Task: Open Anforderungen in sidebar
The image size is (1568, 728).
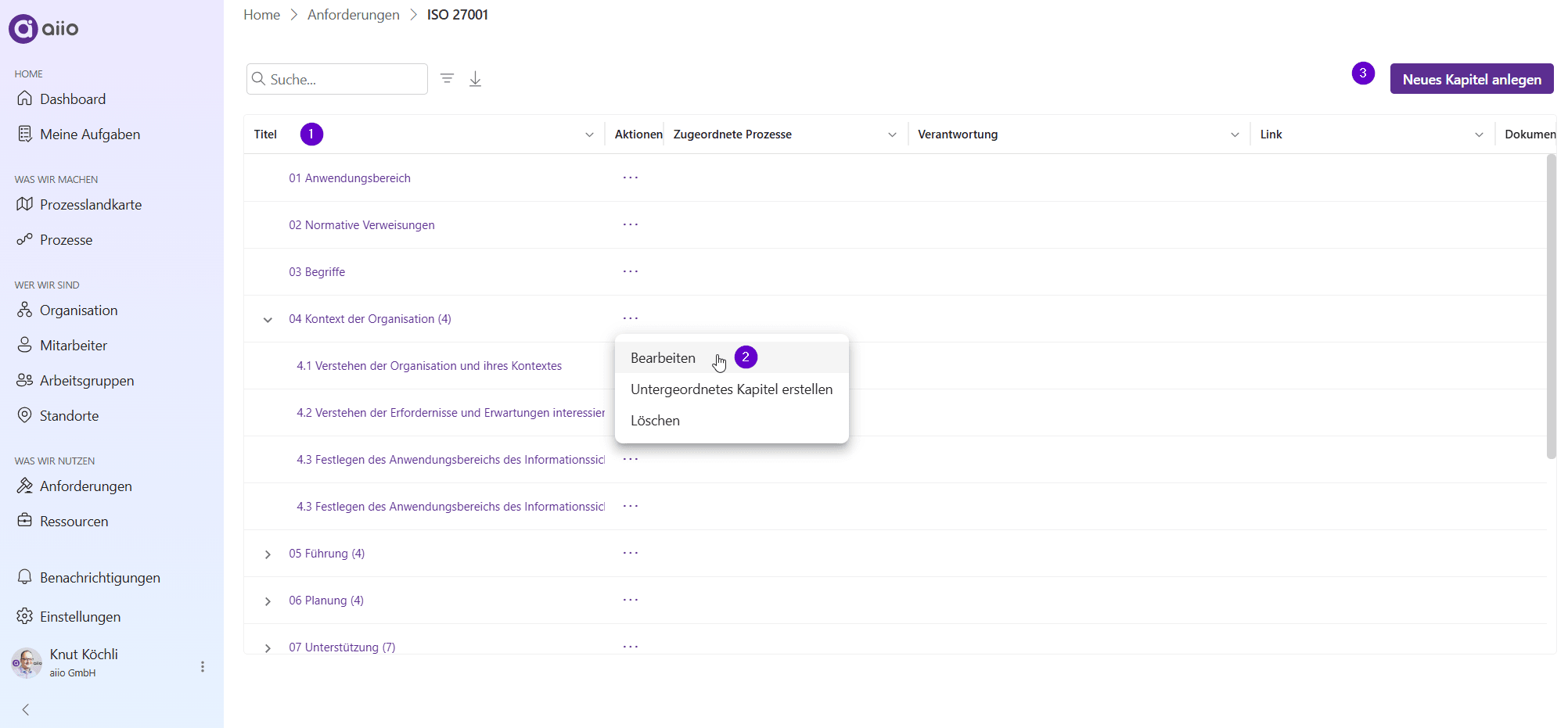Action: point(85,486)
